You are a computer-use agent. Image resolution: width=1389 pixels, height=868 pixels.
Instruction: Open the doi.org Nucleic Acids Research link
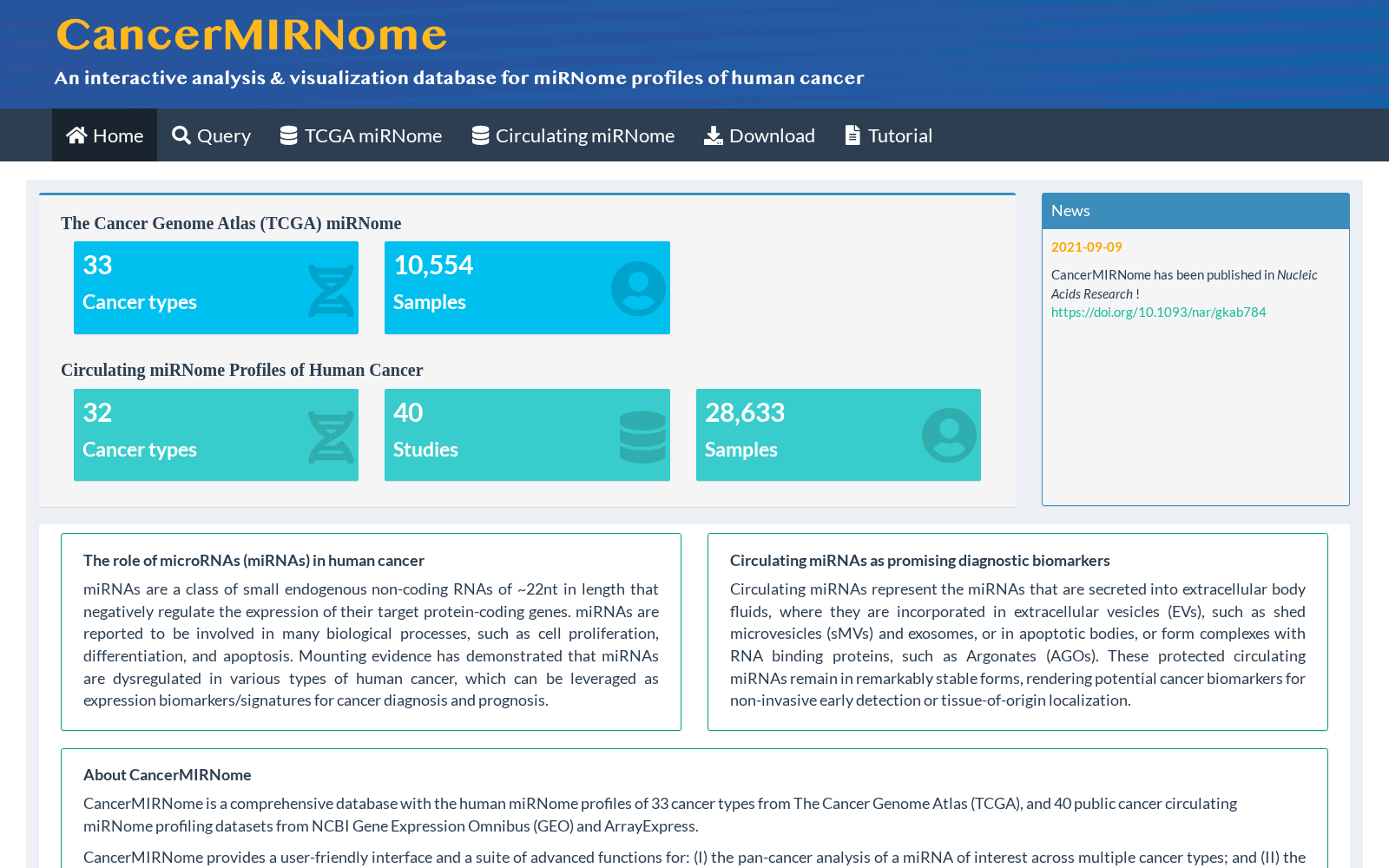pos(1158,312)
